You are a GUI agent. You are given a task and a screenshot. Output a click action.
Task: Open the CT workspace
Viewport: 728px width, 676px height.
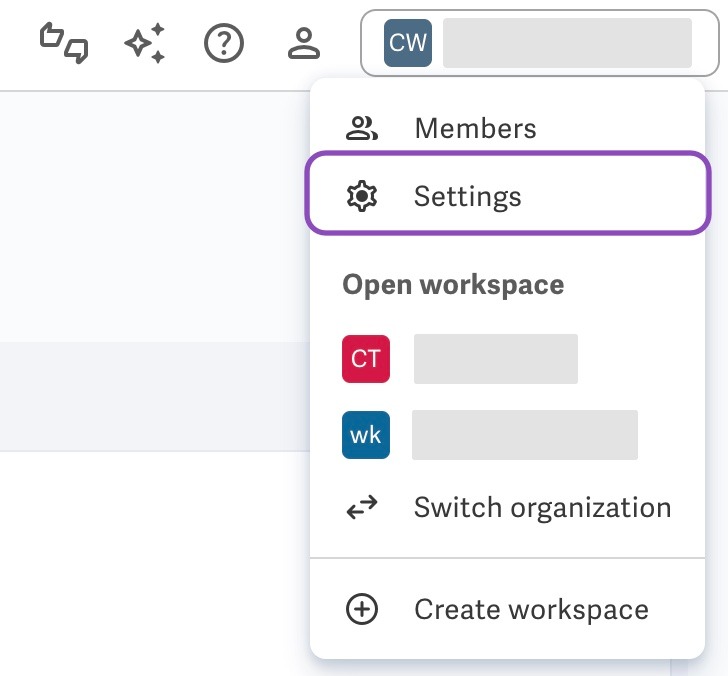click(x=507, y=359)
